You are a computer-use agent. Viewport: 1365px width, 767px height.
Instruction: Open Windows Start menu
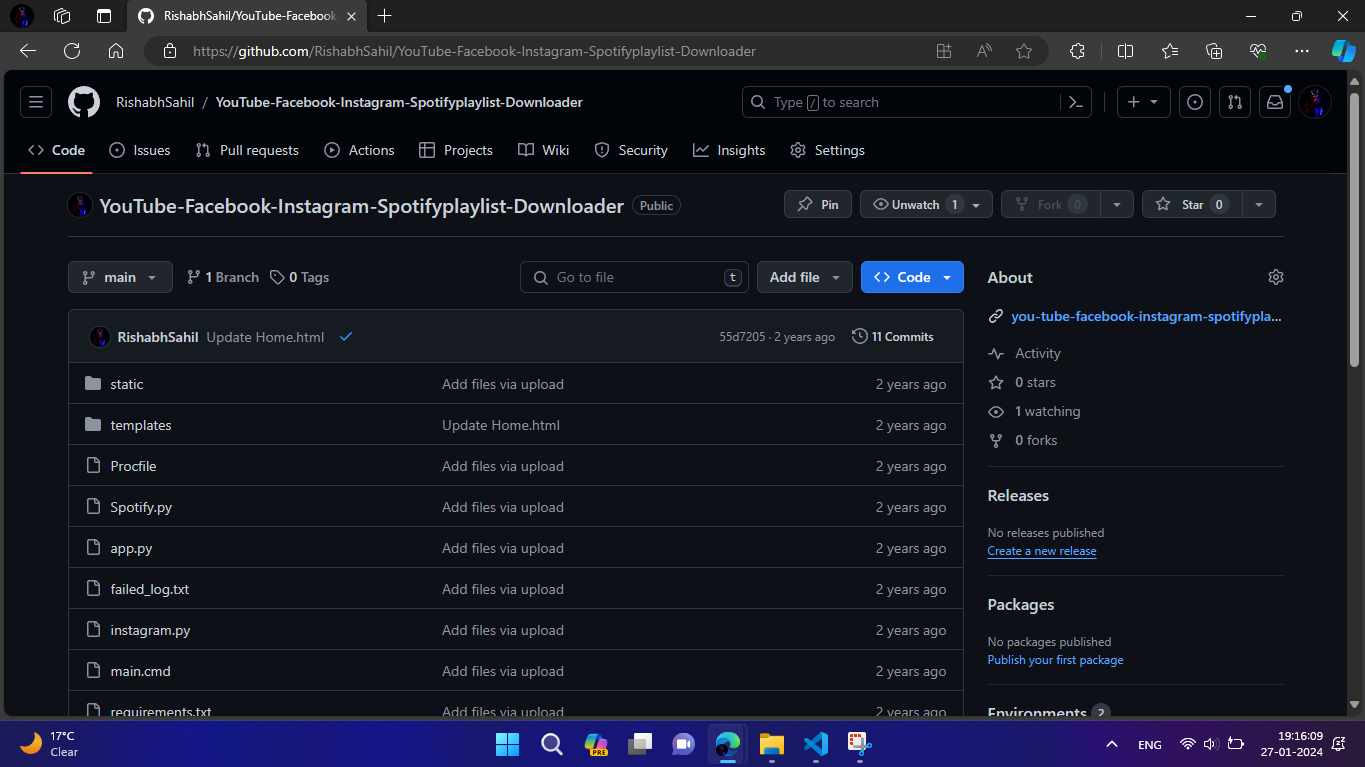pyautogui.click(x=507, y=744)
